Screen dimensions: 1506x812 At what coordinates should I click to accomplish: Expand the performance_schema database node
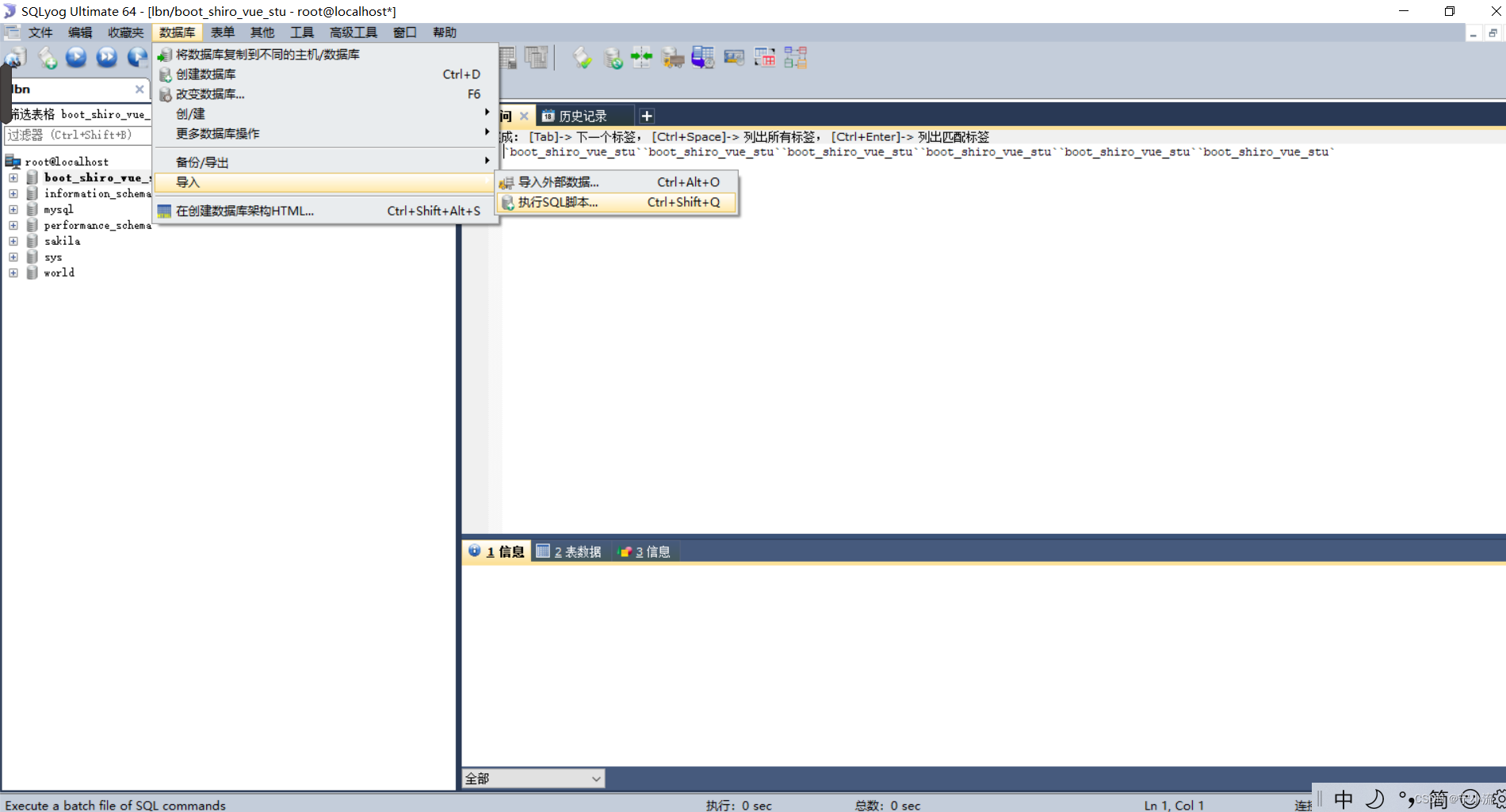click(x=13, y=225)
